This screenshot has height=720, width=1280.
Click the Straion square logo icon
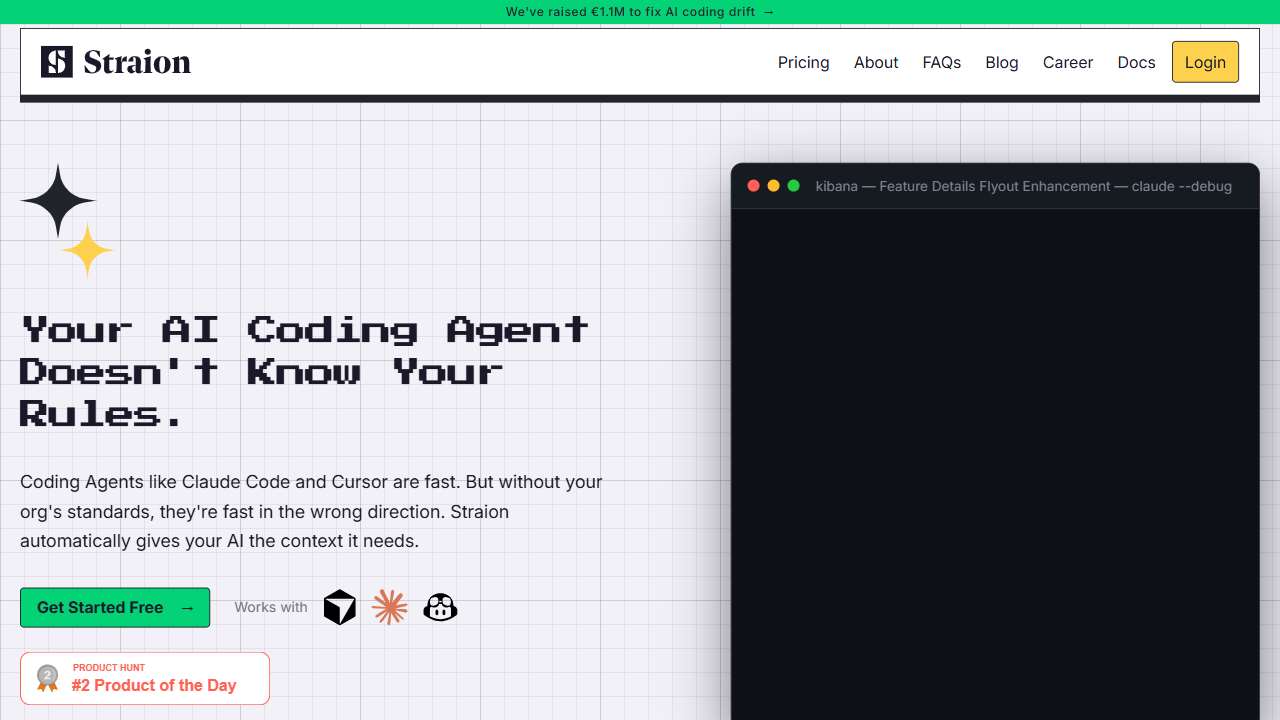pos(57,62)
